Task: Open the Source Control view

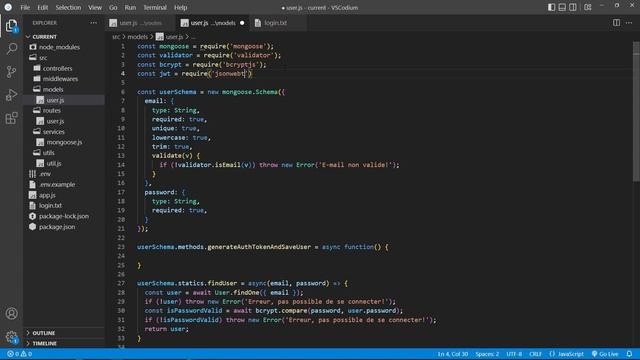Action: [x=11, y=72]
